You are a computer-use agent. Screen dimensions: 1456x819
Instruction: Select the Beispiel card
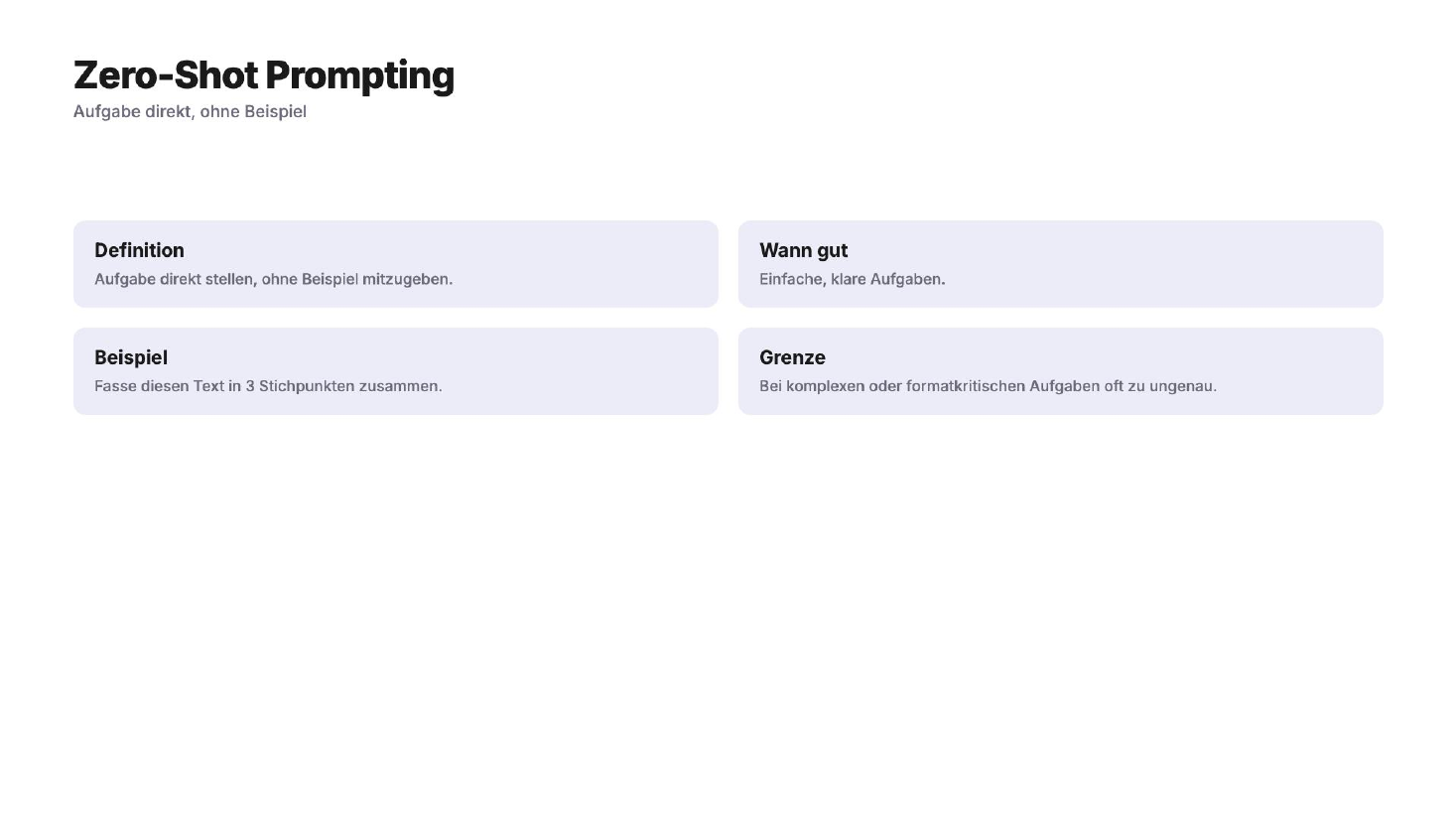[396, 371]
